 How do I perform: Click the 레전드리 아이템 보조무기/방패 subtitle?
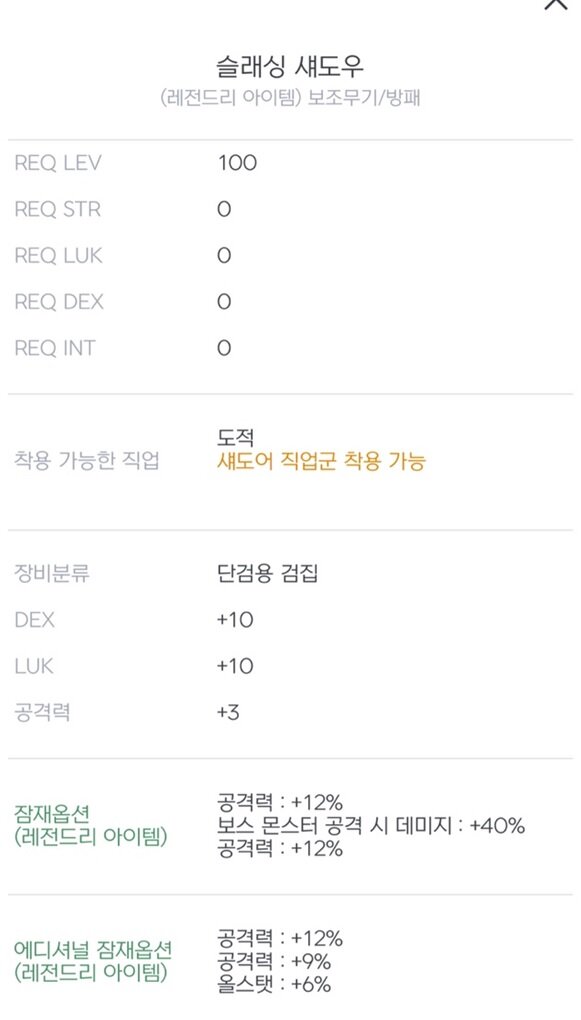290,98
